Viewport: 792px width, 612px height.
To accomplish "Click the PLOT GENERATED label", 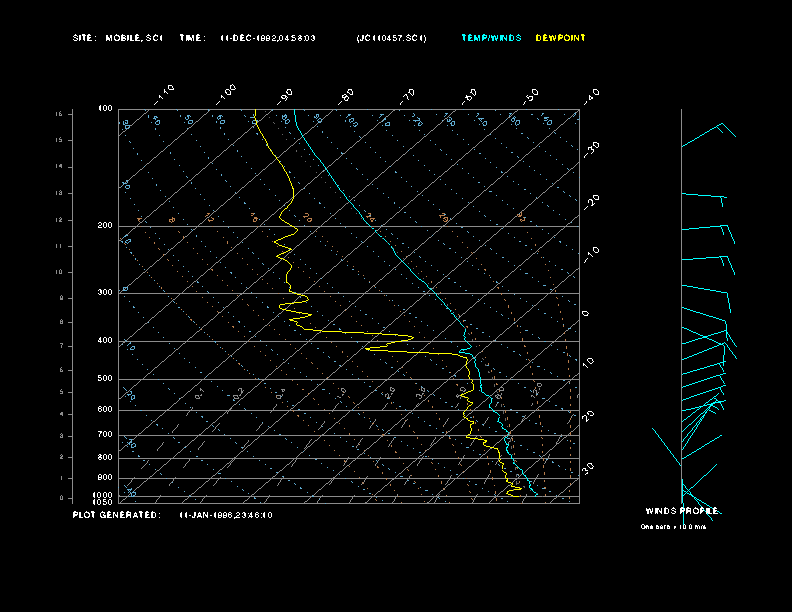I will click(115, 515).
